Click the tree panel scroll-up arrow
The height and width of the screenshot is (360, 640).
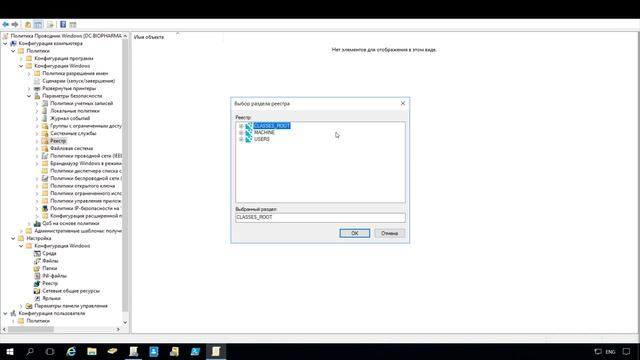click(125, 36)
